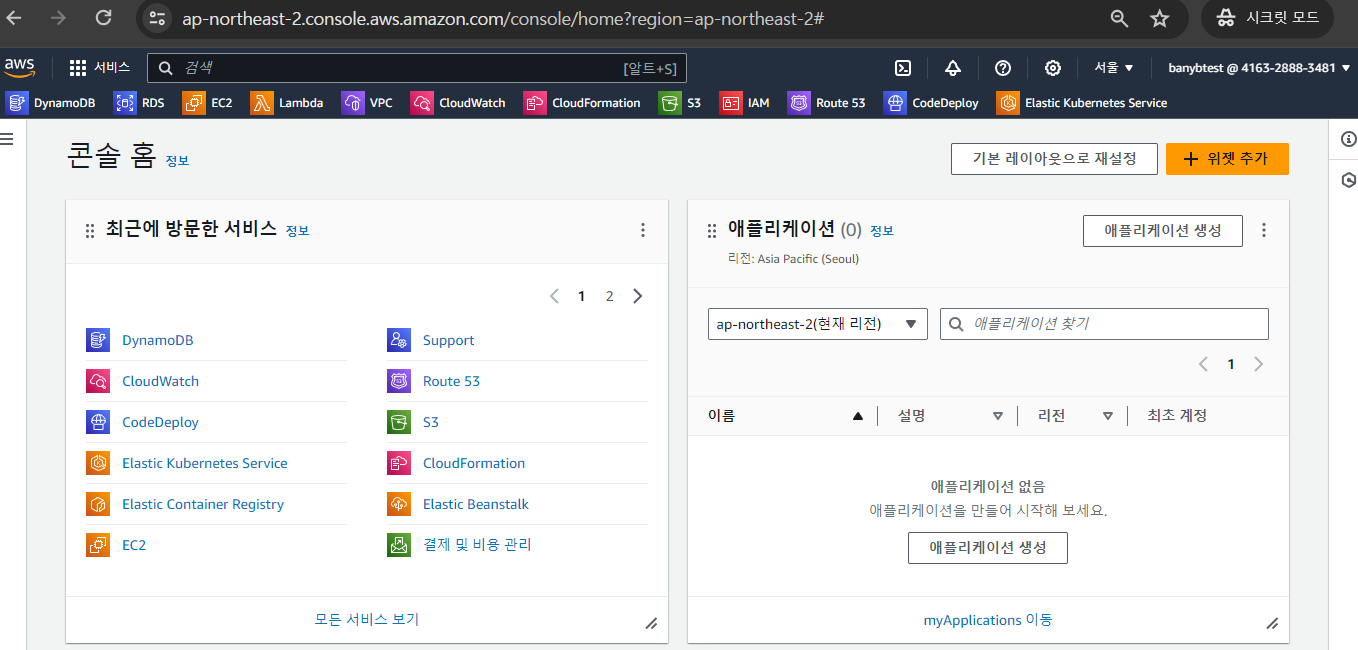Expand the ap-northeast-2 region selector
1358x650 pixels.
coord(818,324)
